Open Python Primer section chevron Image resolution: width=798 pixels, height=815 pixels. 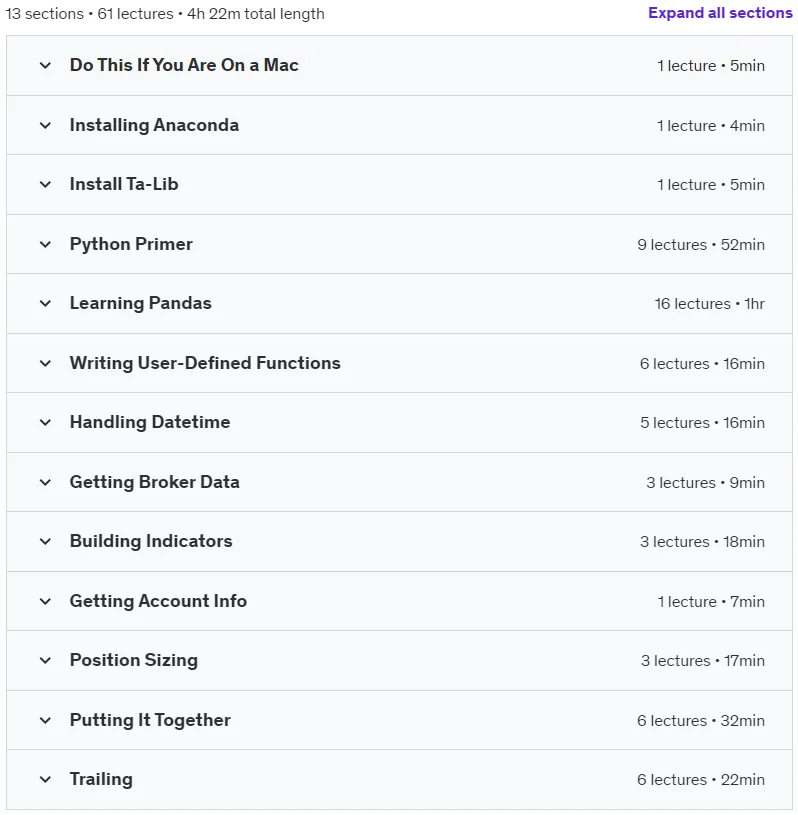click(45, 244)
